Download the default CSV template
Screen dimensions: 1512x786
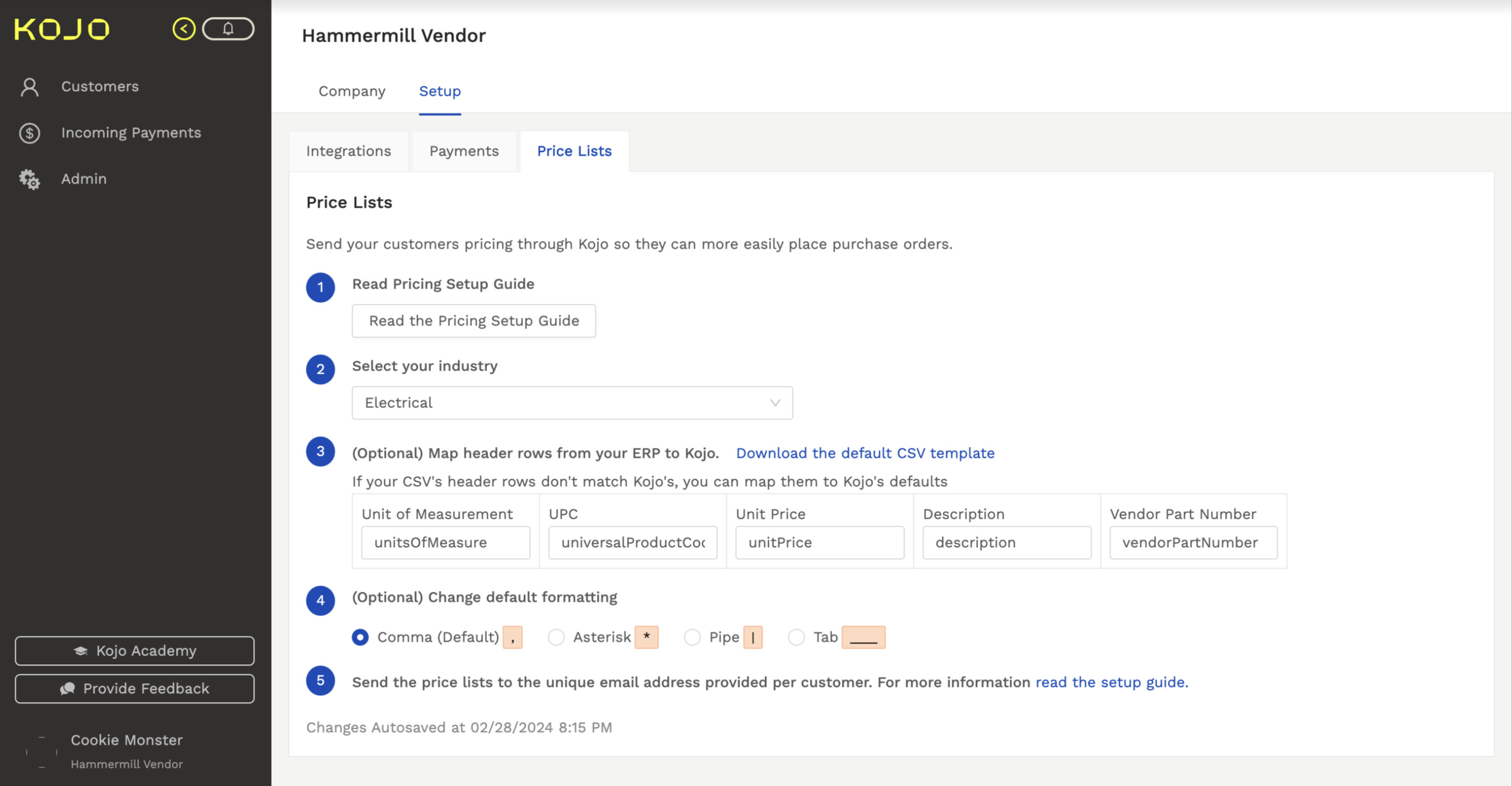point(865,453)
